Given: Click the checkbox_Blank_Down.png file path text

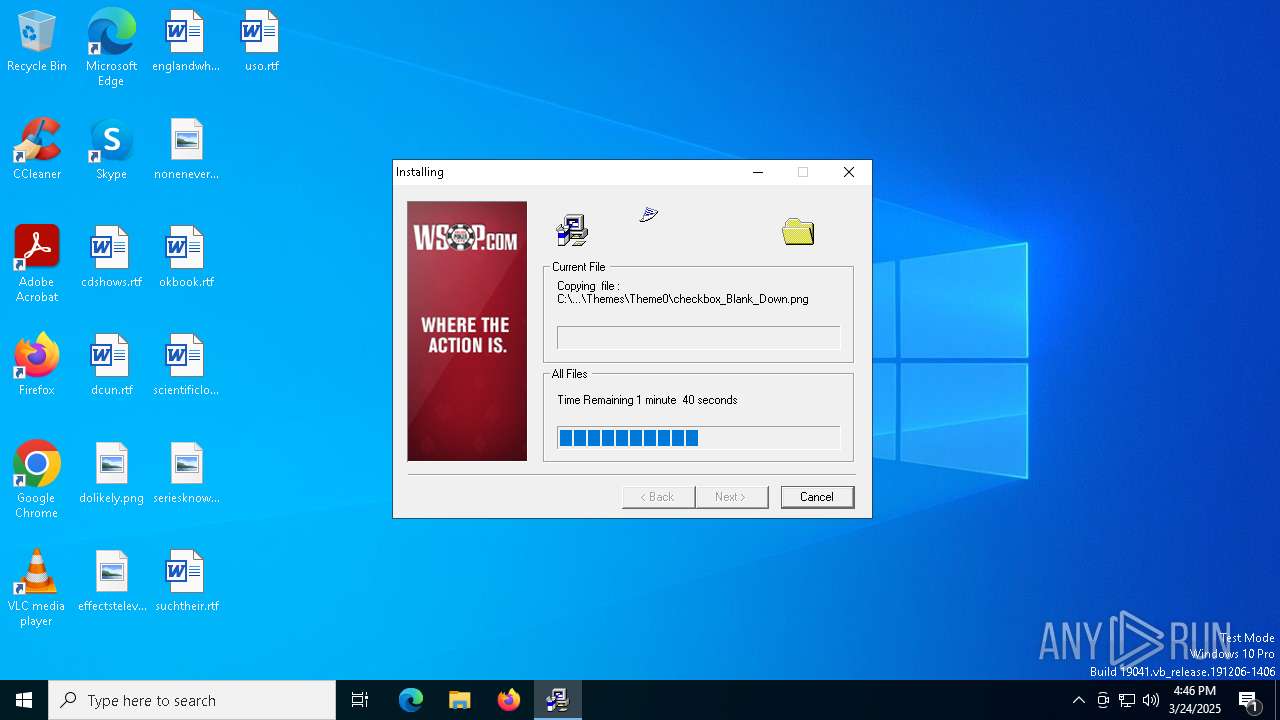Looking at the screenshot, I should 683,299.
